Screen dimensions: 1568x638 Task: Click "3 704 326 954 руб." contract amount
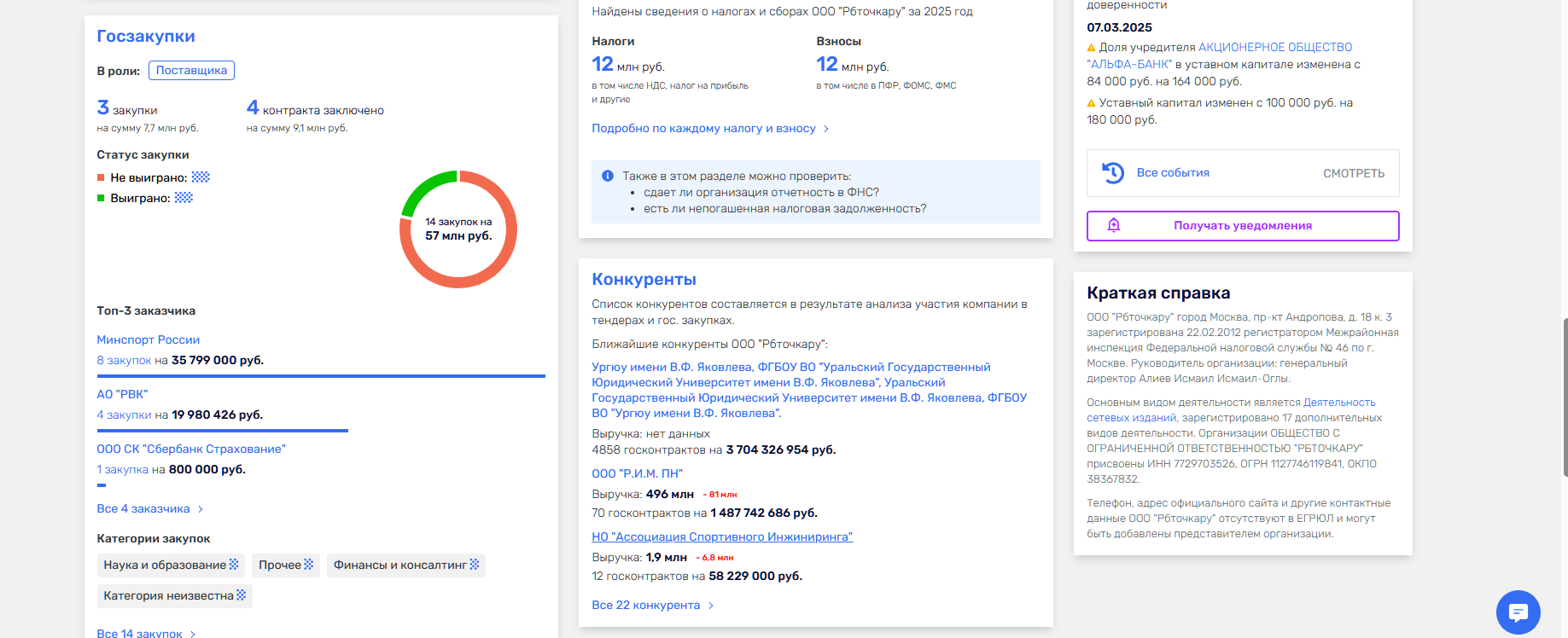781,449
